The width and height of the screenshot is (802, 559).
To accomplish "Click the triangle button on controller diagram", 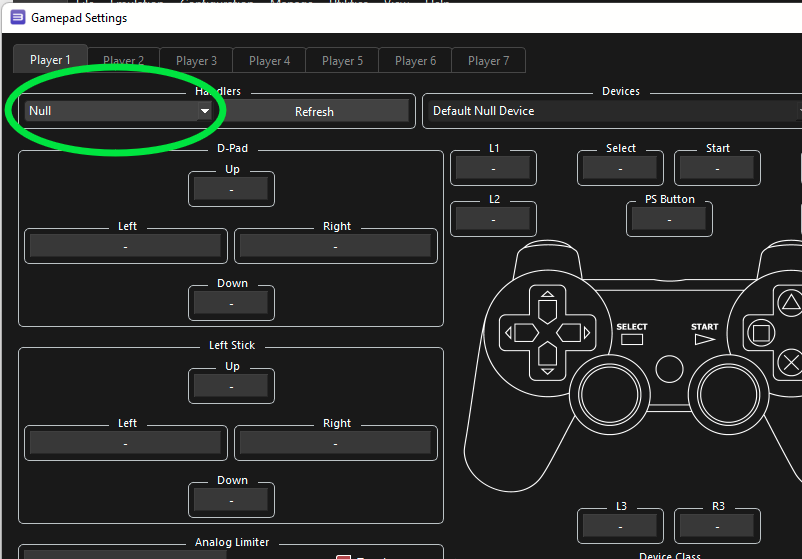I will tap(790, 303).
